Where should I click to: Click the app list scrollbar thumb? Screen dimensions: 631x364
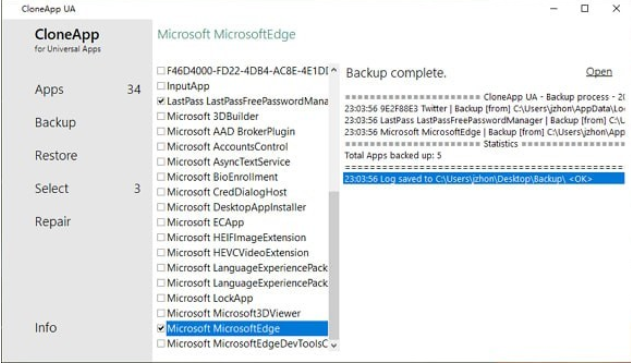(x=334, y=265)
